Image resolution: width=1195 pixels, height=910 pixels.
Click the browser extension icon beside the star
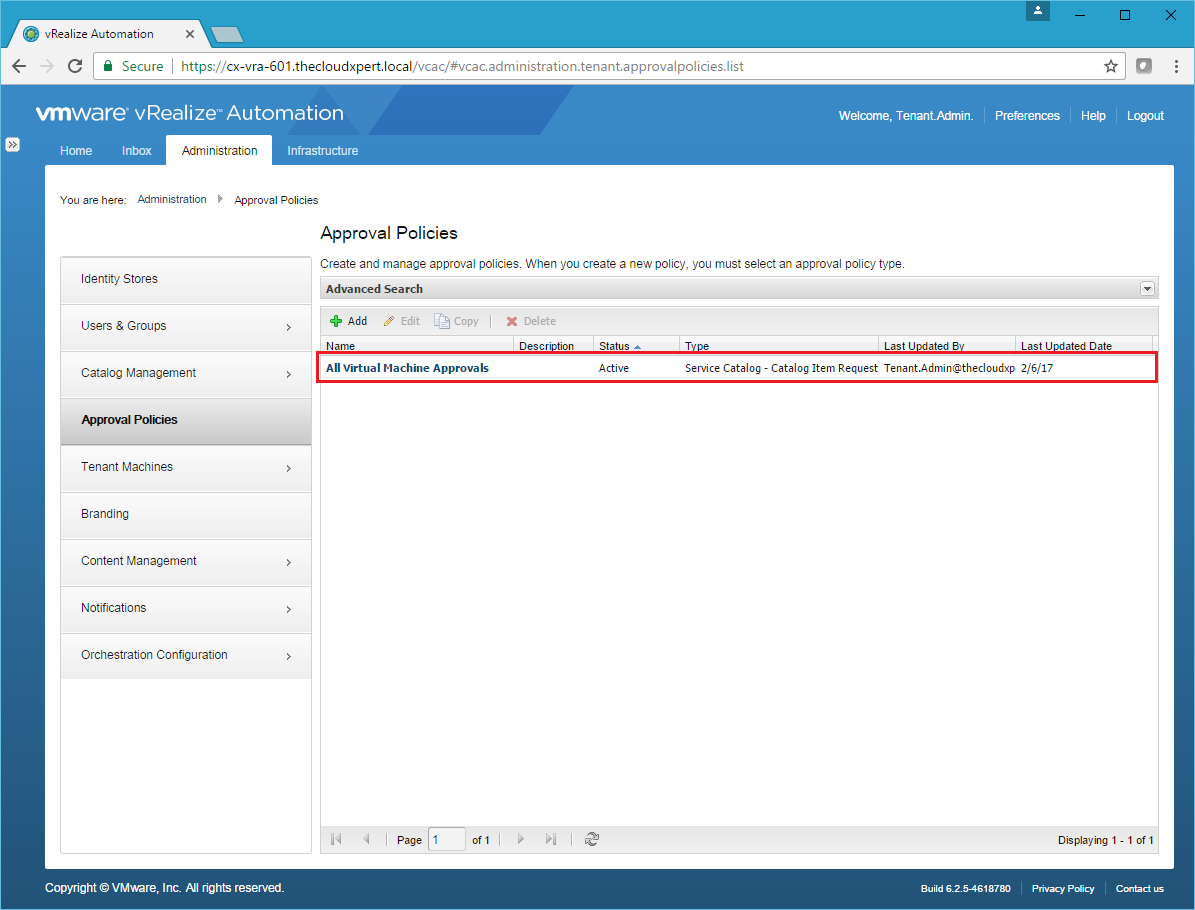[1144, 66]
